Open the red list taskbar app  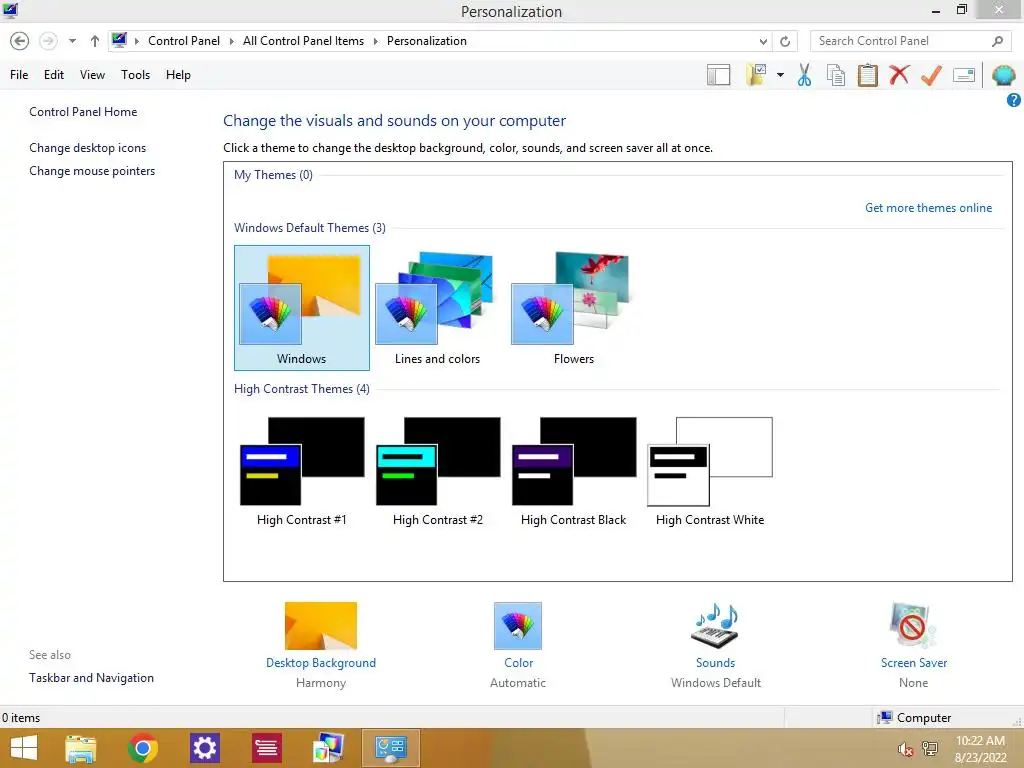click(x=266, y=748)
